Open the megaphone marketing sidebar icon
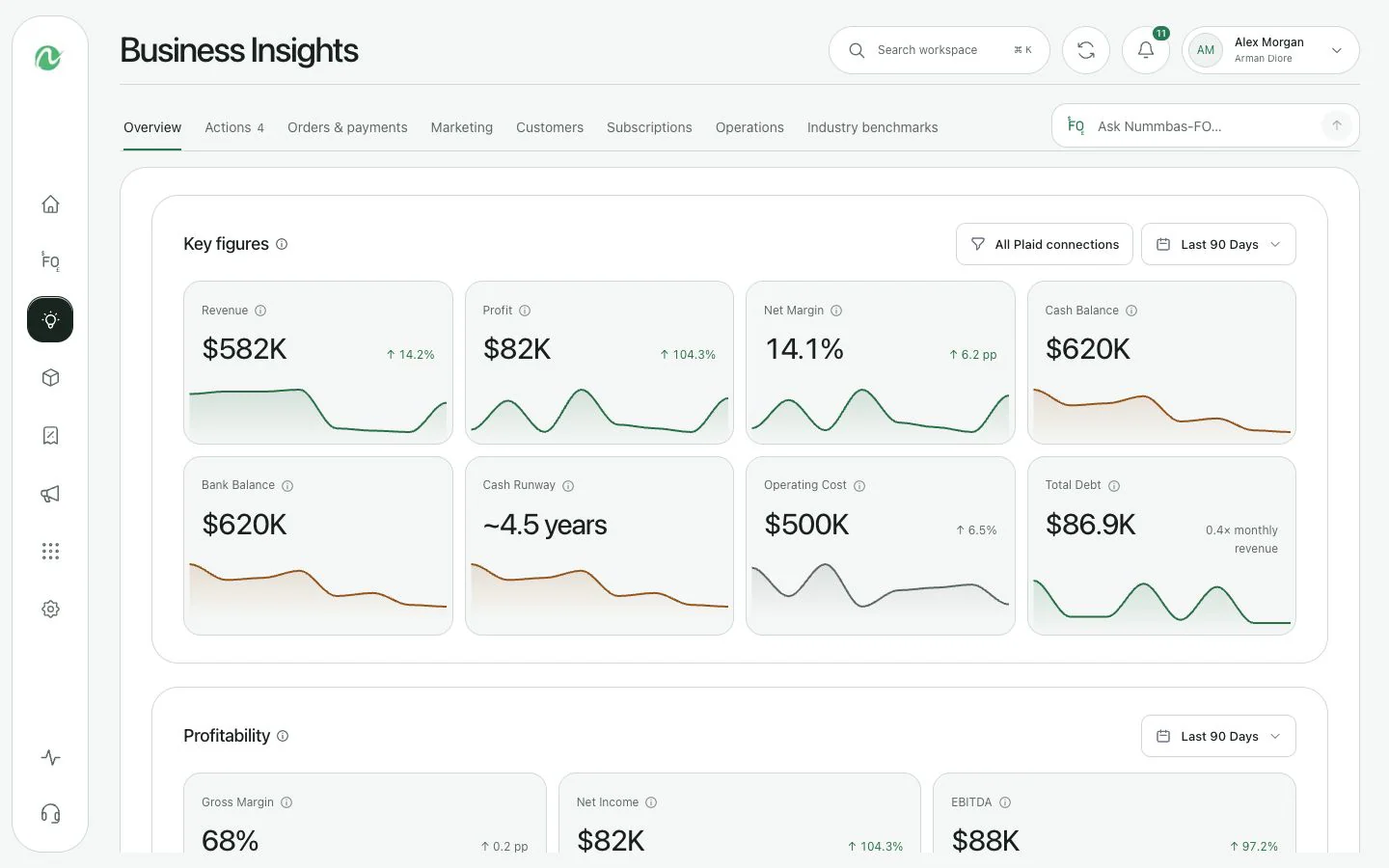Image resolution: width=1389 pixels, height=868 pixels. [x=50, y=494]
